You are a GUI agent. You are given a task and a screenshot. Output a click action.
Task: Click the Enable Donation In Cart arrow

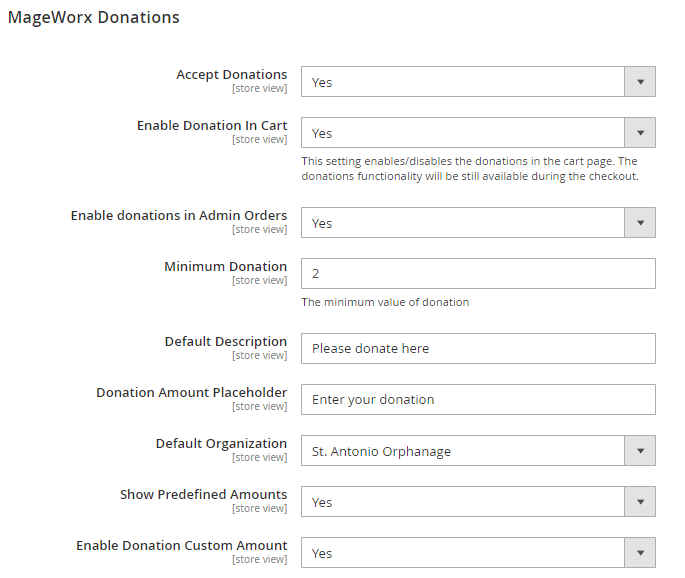pos(640,133)
